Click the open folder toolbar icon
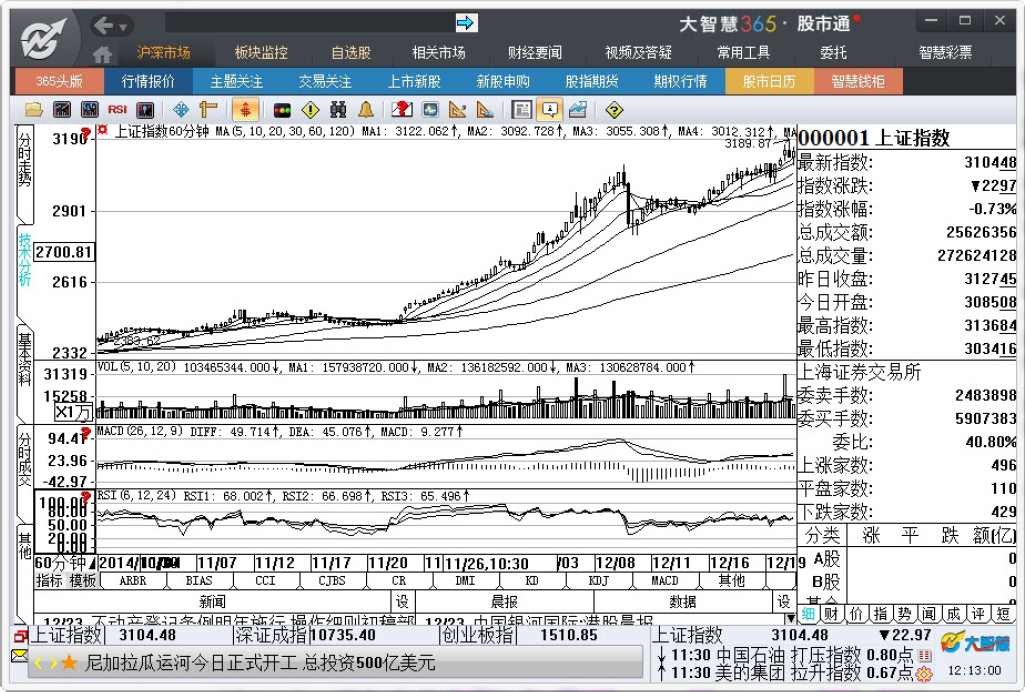The width and height of the screenshot is (1025, 692). (33, 110)
